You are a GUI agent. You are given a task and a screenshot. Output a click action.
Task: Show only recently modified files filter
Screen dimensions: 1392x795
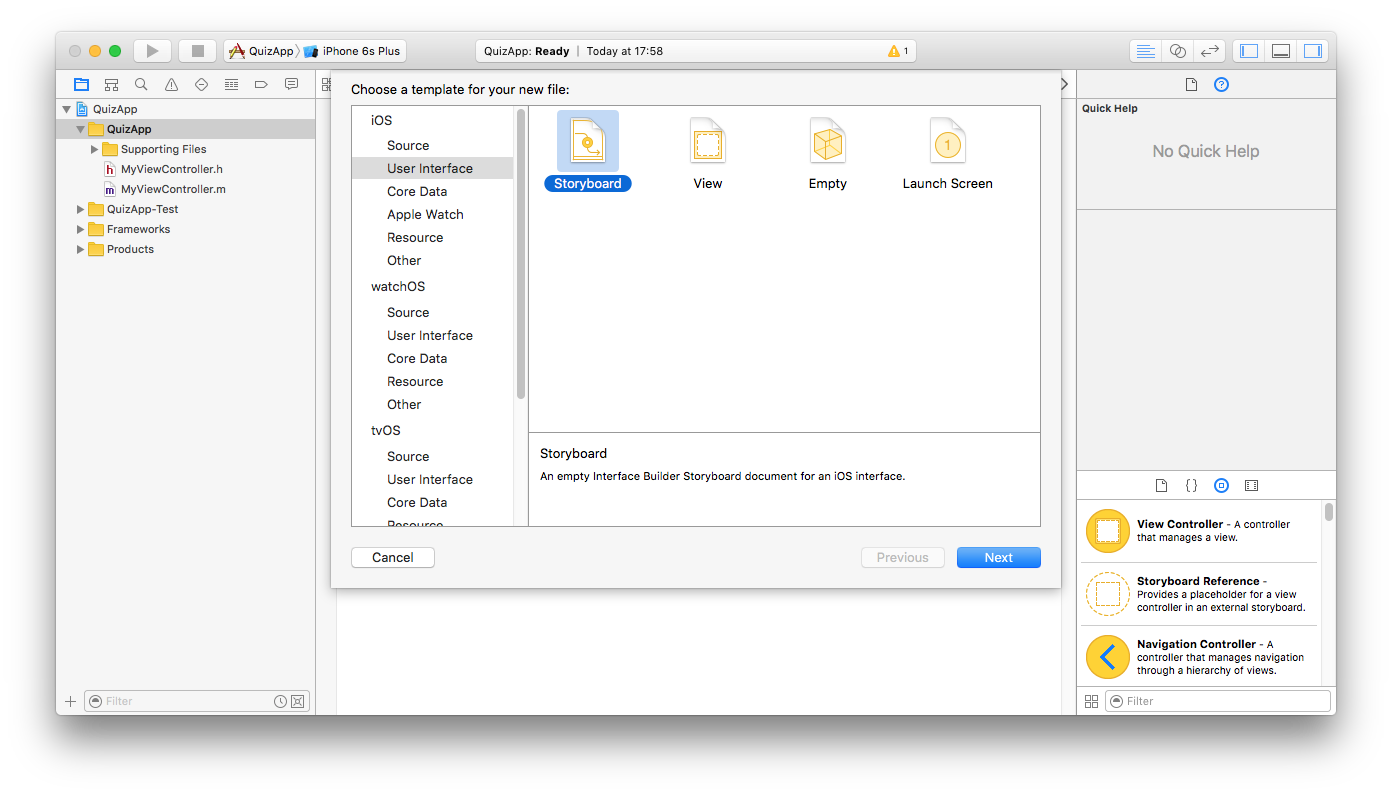pyautogui.click(x=281, y=701)
